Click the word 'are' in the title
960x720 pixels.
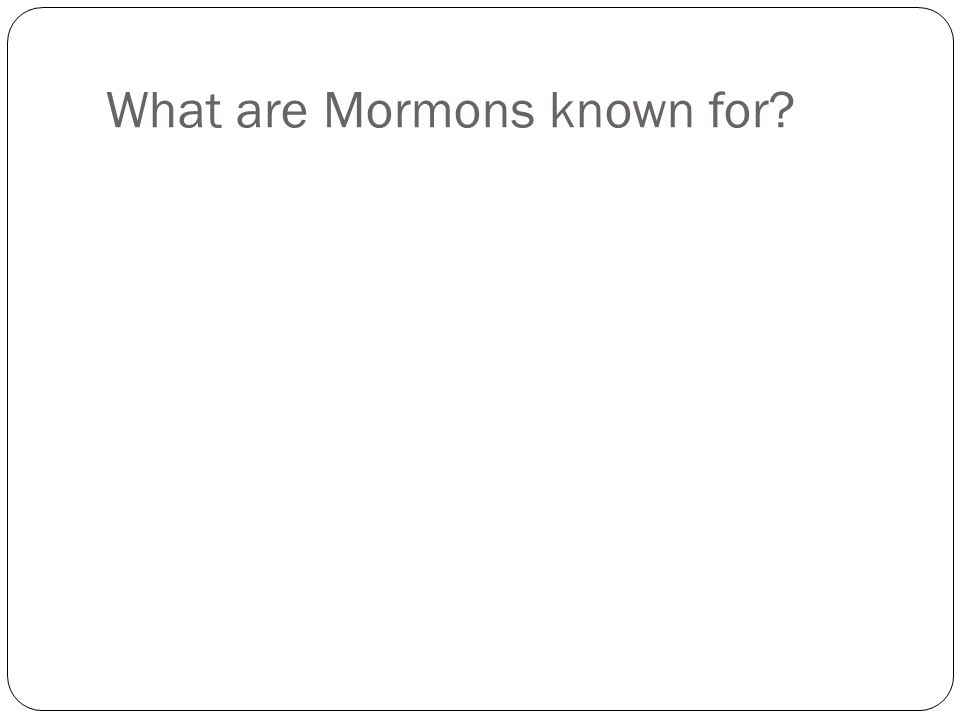click(271, 116)
